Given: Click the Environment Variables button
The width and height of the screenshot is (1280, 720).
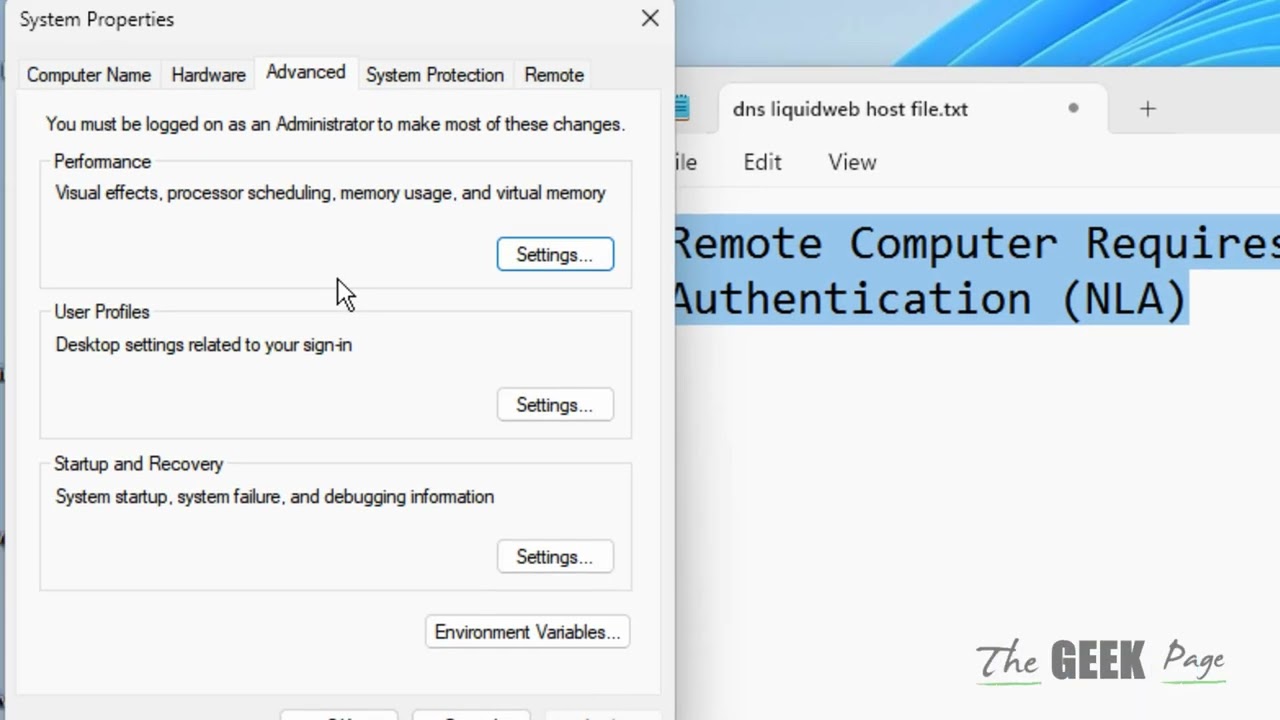Looking at the screenshot, I should tap(527, 632).
